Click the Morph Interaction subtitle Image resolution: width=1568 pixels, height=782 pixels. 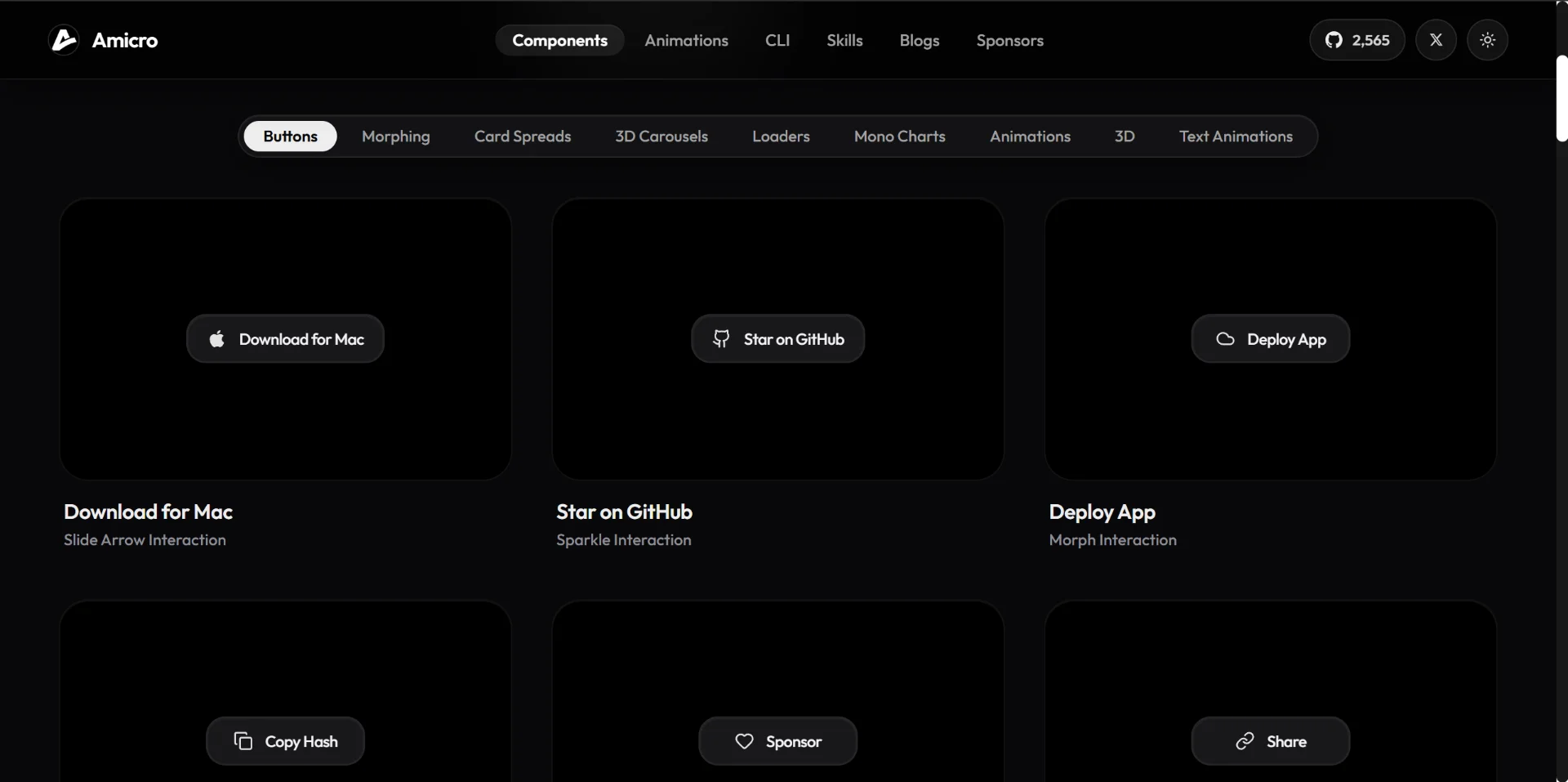(x=1112, y=540)
